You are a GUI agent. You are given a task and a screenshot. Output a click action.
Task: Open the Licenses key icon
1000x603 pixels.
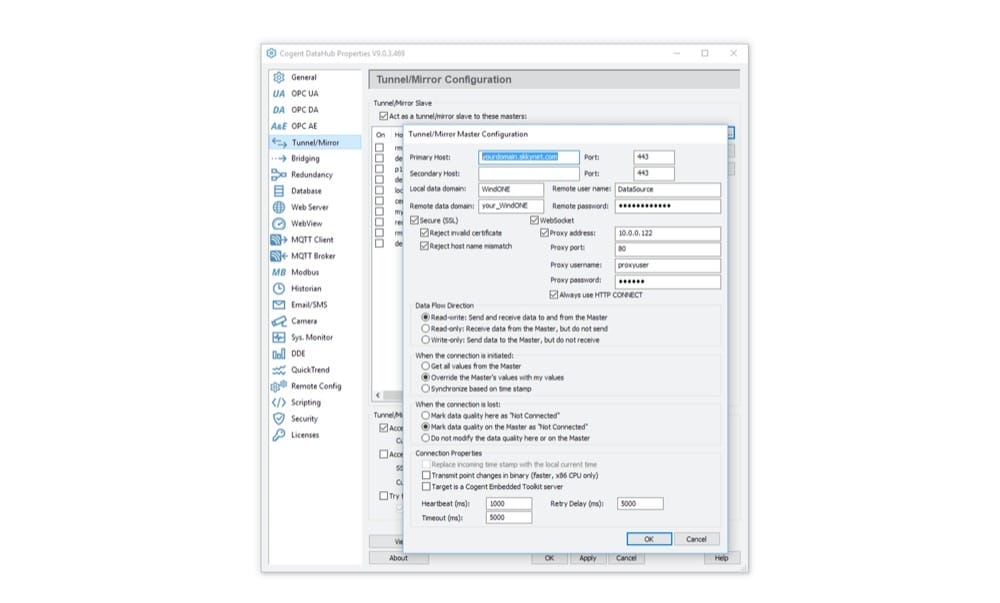tap(279, 435)
